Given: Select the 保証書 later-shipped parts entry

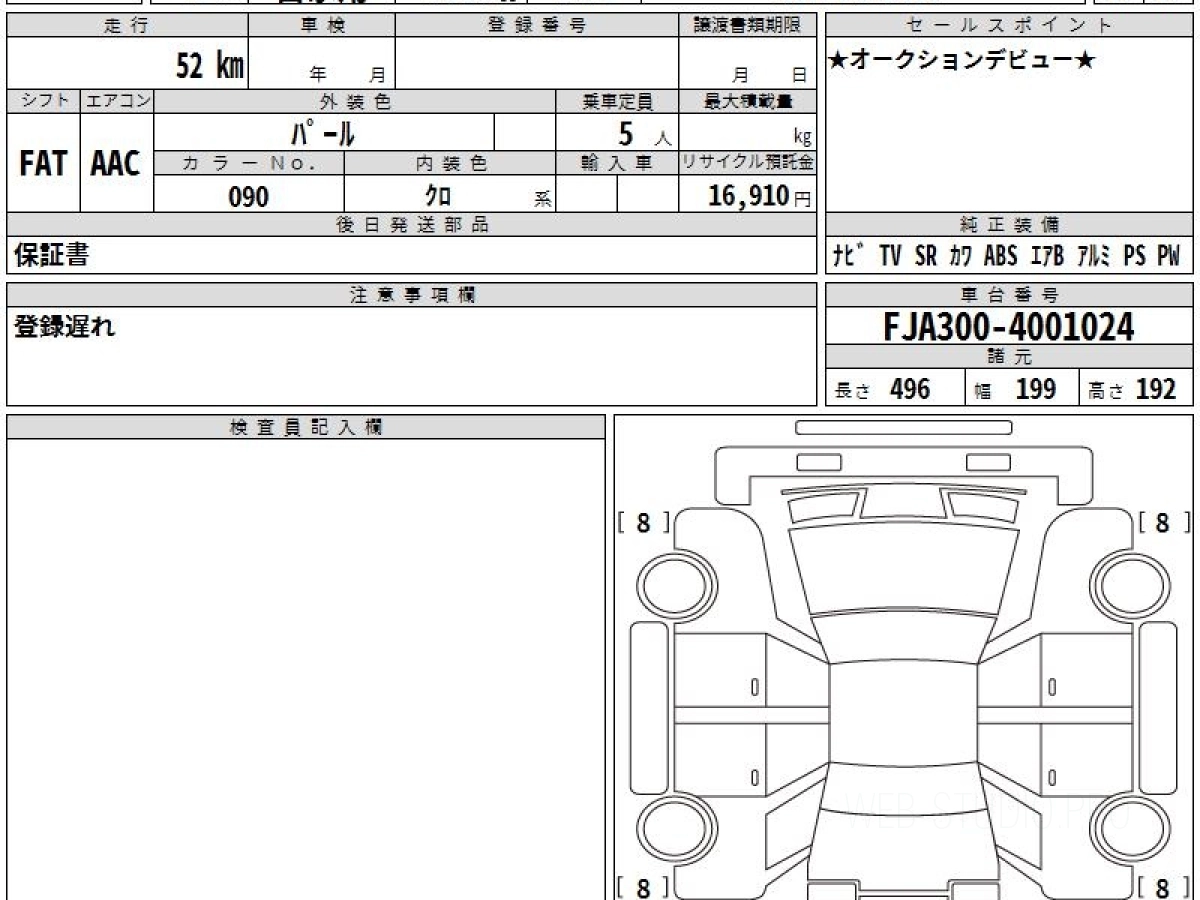Looking at the screenshot, I should 52,255.
